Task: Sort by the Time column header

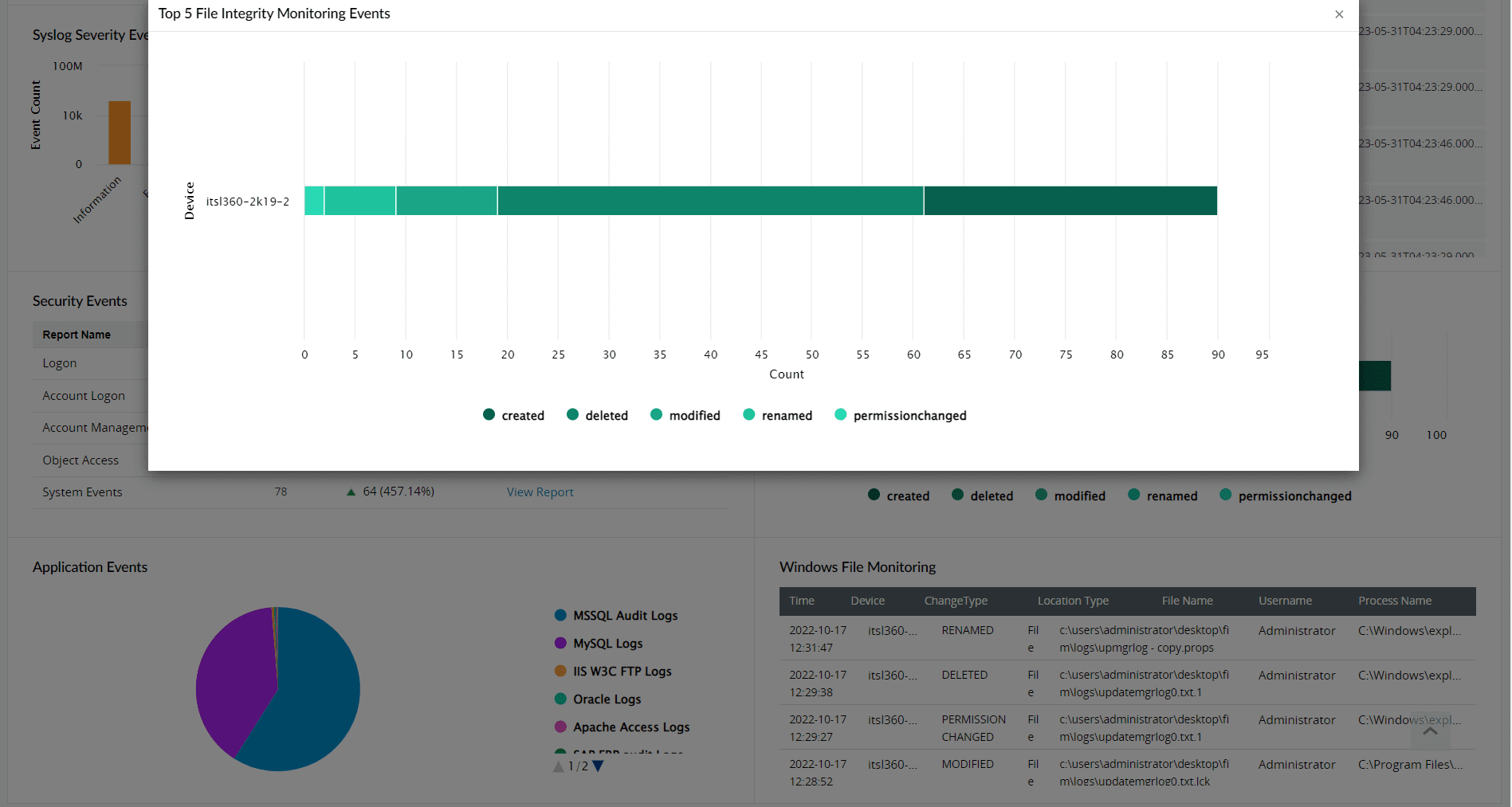Action: point(802,601)
